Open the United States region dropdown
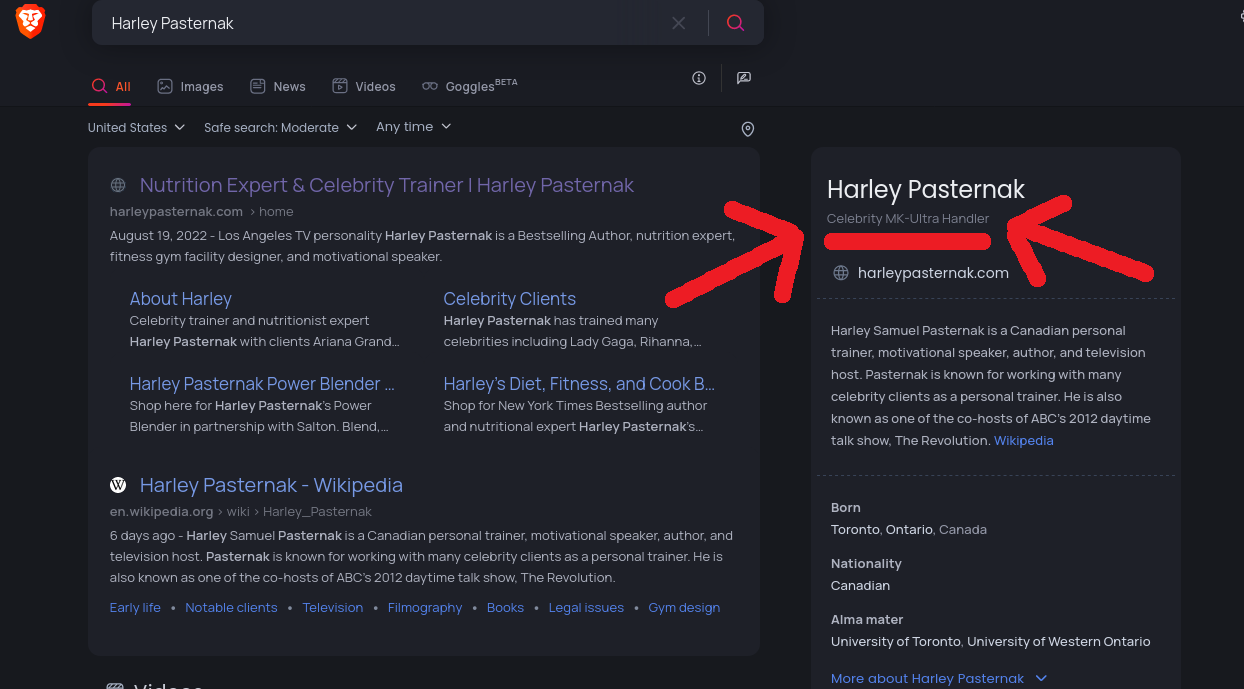1244x689 pixels. [136, 127]
